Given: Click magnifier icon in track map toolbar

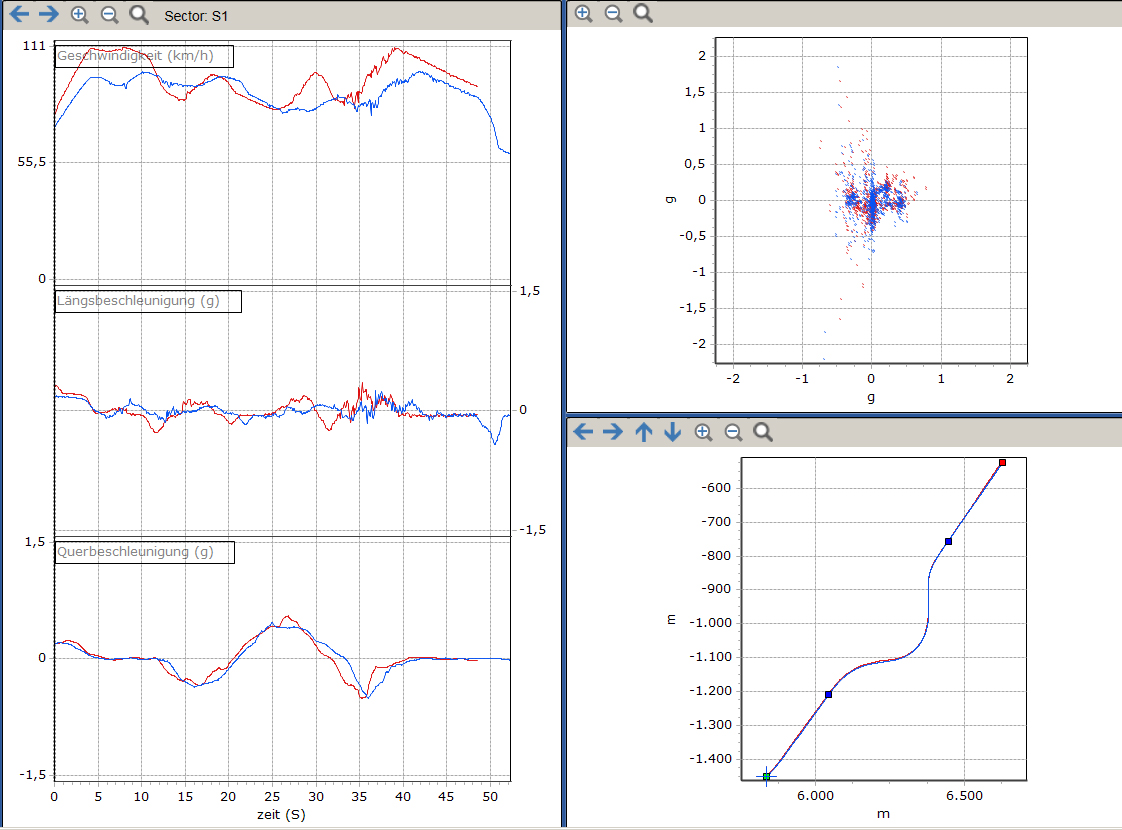Looking at the screenshot, I should tap(763, 432).
